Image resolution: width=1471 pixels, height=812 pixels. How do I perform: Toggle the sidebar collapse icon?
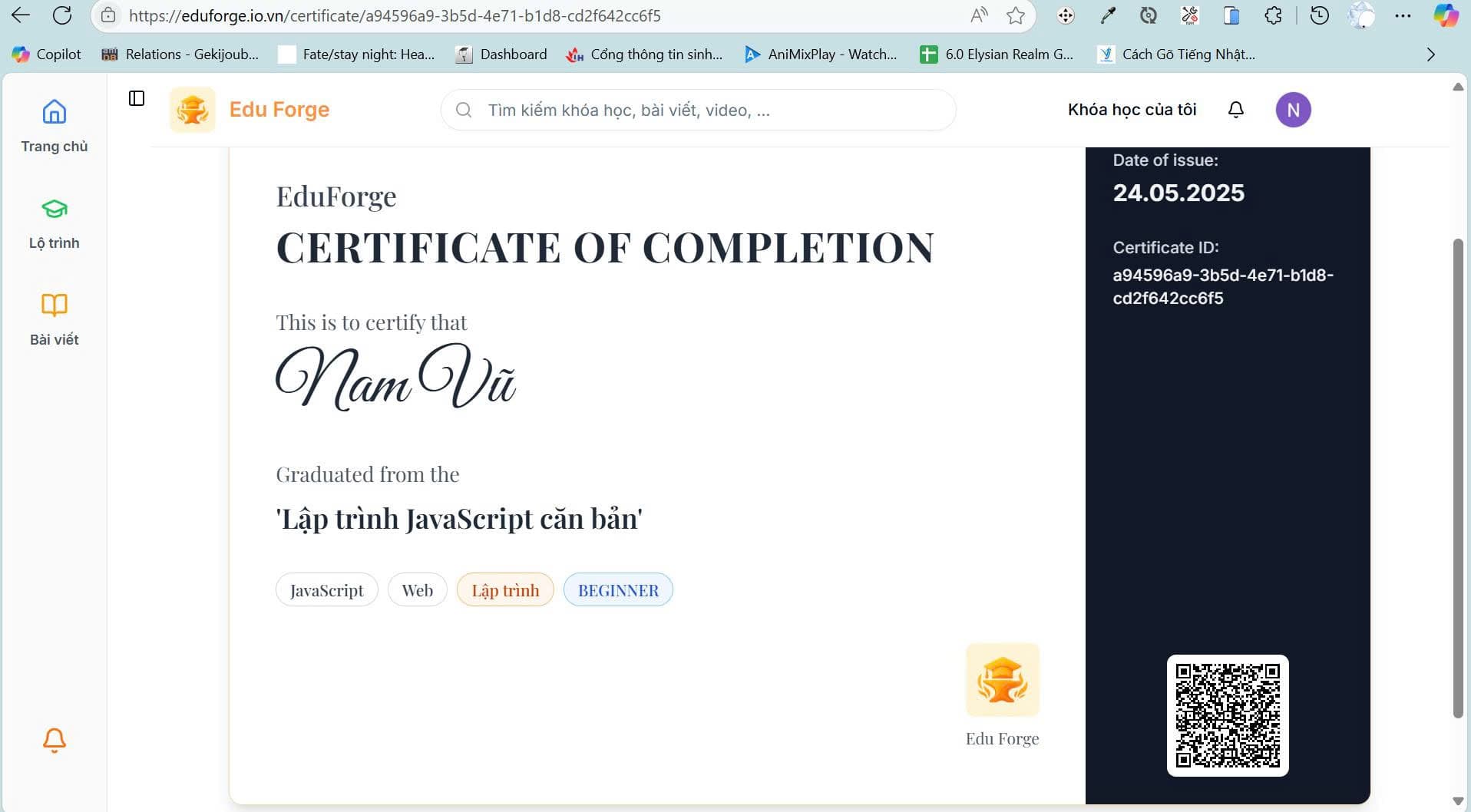click(x=137, y=98)
